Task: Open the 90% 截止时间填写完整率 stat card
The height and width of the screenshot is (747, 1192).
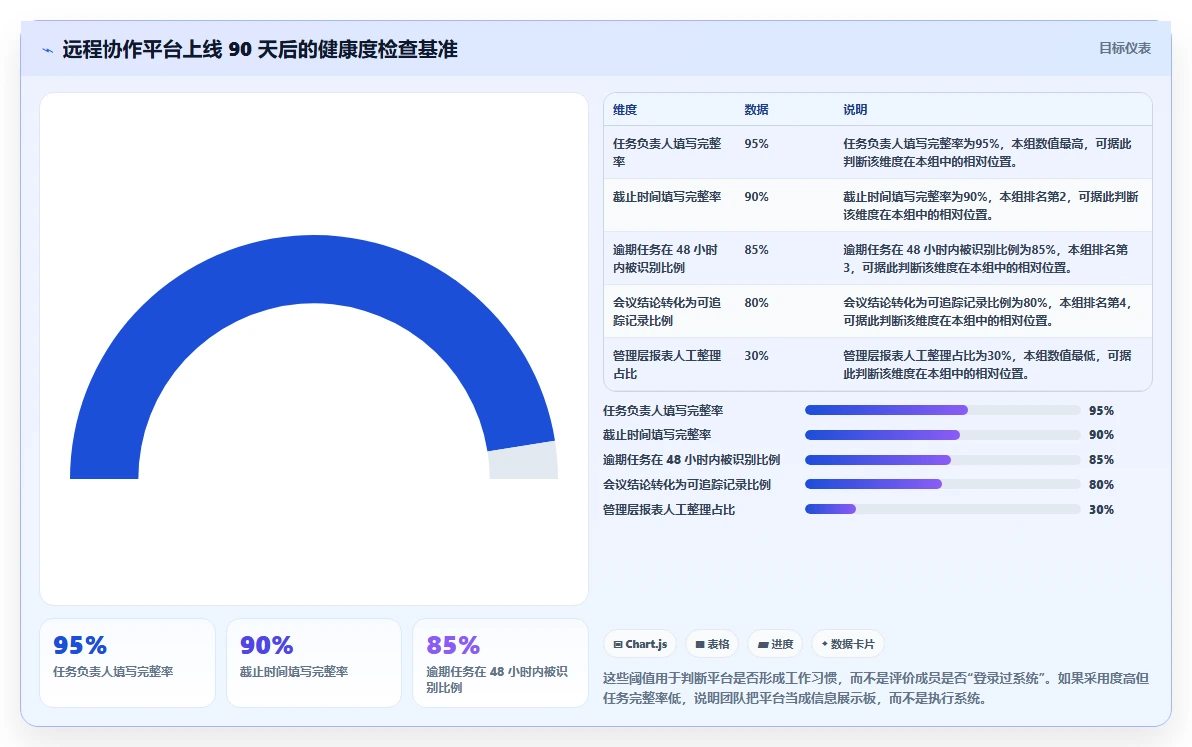Action: 314,663
